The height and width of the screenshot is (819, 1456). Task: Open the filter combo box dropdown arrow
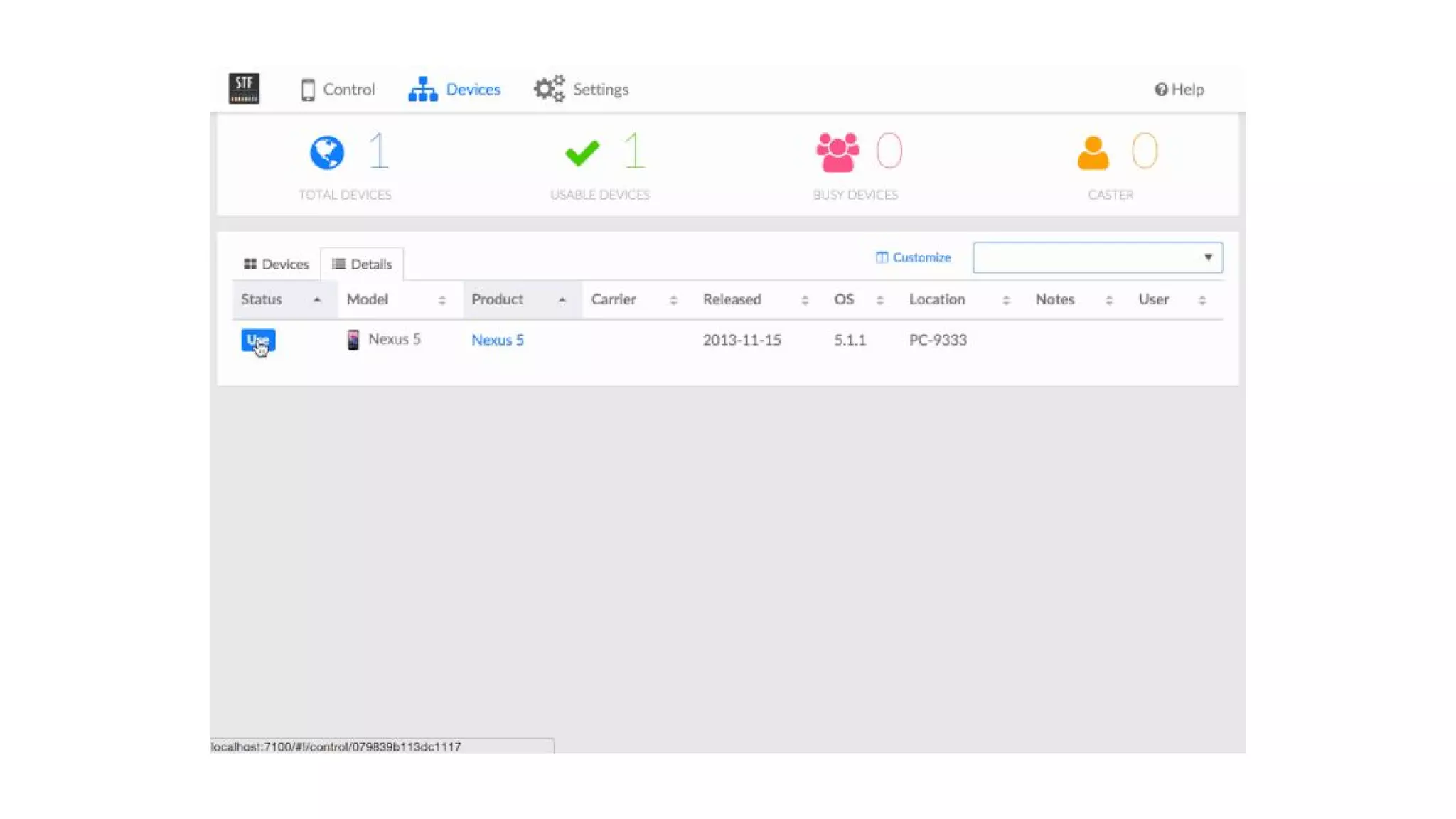click(x=1207, y=257)
